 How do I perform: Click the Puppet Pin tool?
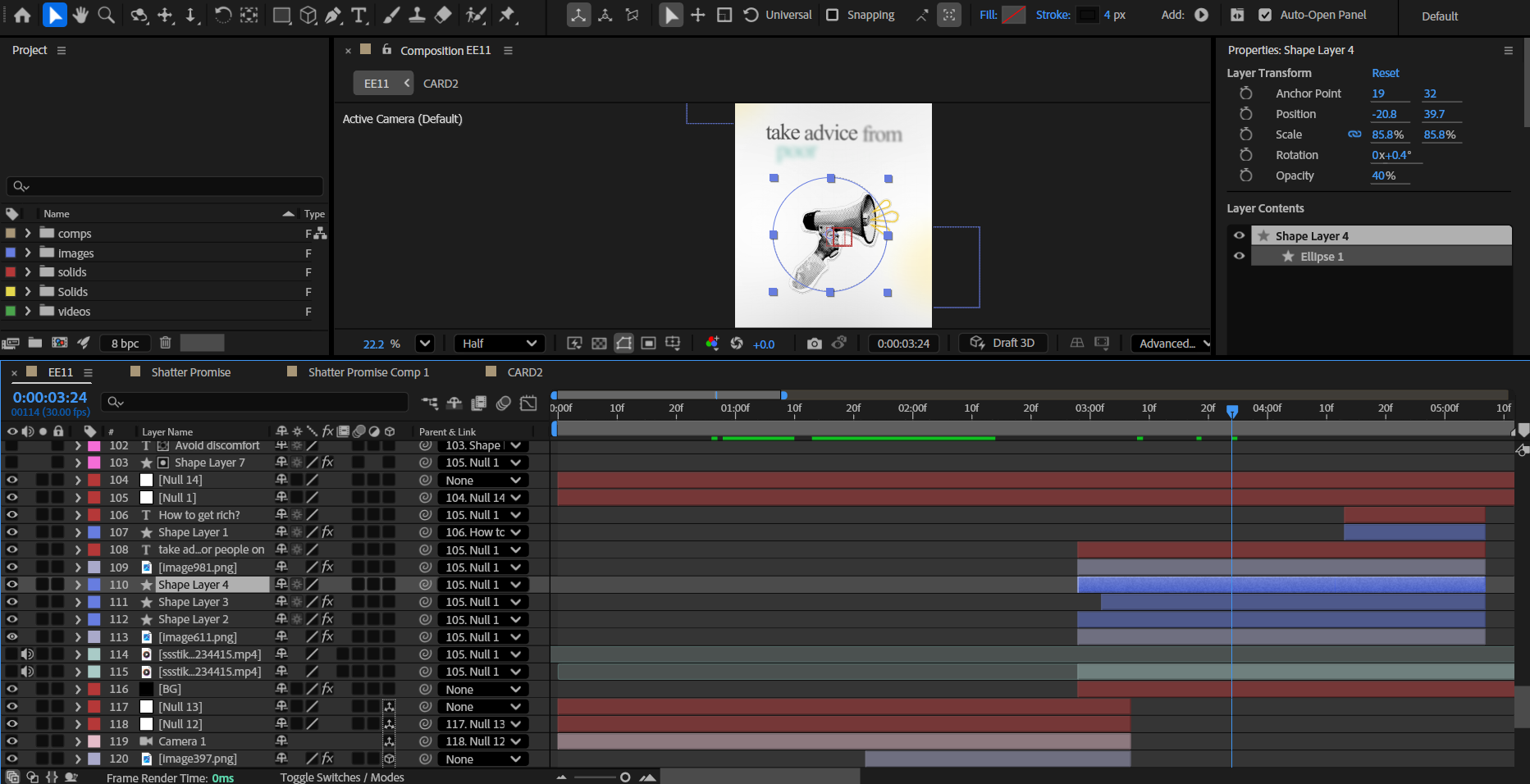coord(508,15)
